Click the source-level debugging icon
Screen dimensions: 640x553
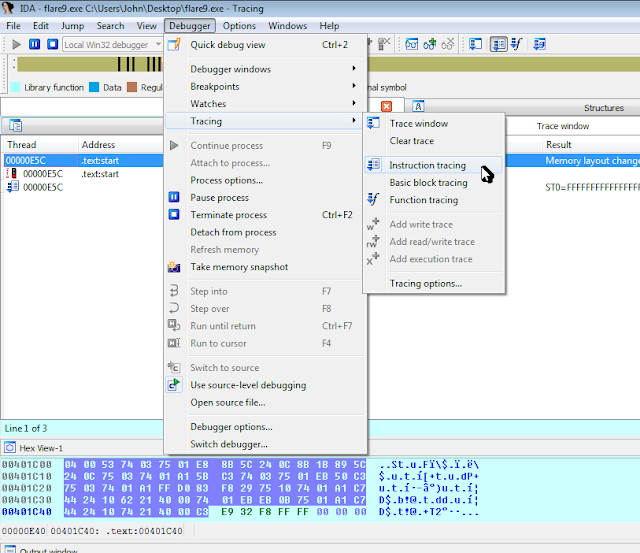pos(174,385)
